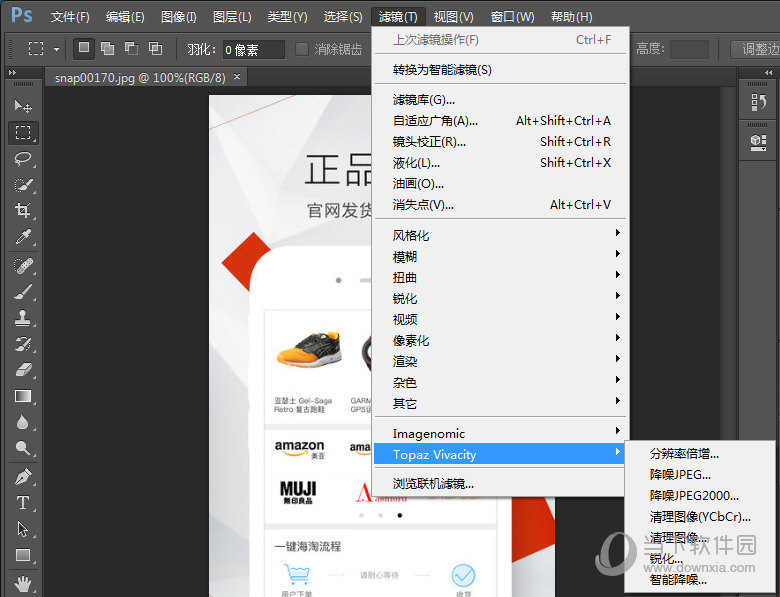Image resolution: width=780 pixels, height=597 pixels.
Task: Select 分辨率倍增... in Topaz submenu
Action: coord(700,453)
